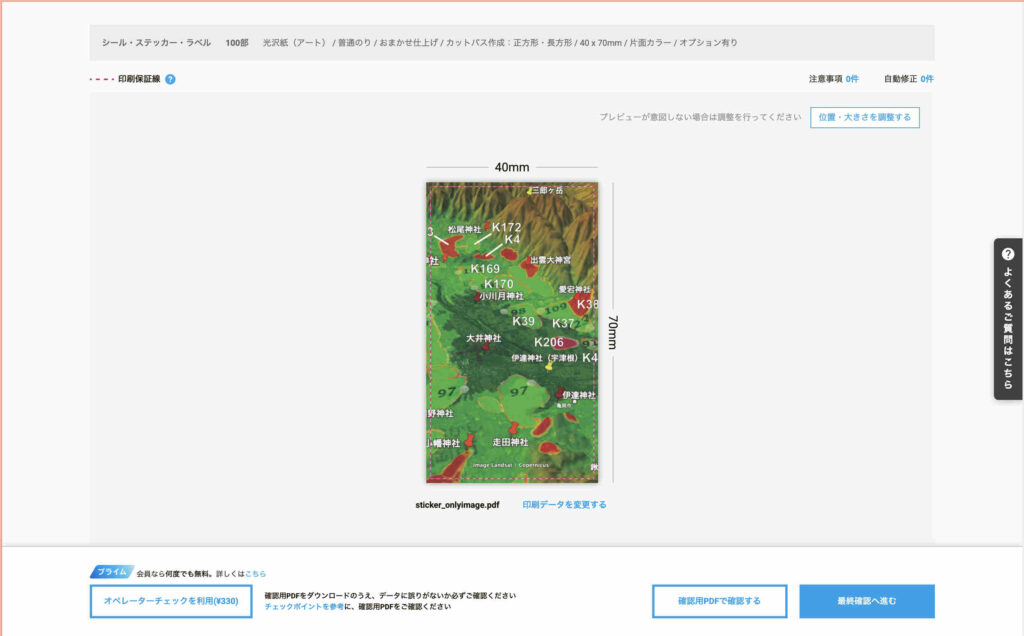Click the question mark icon on the FAQ side tab
Viewport: 1024px width, 636px height.
click(1008, 254)
